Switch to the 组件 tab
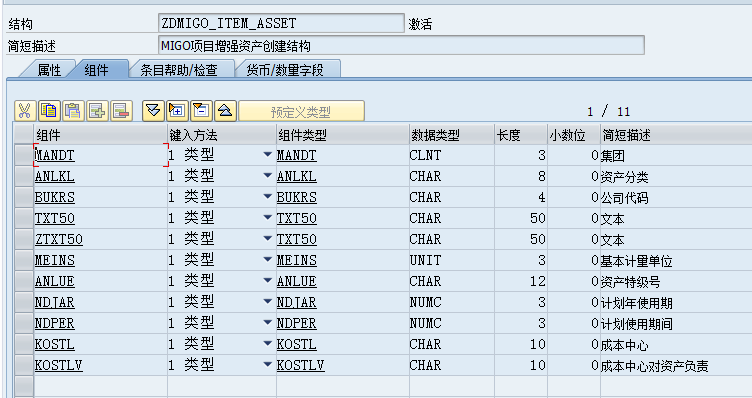This screenshot has width=752, height=398. (x=96, y=70)
